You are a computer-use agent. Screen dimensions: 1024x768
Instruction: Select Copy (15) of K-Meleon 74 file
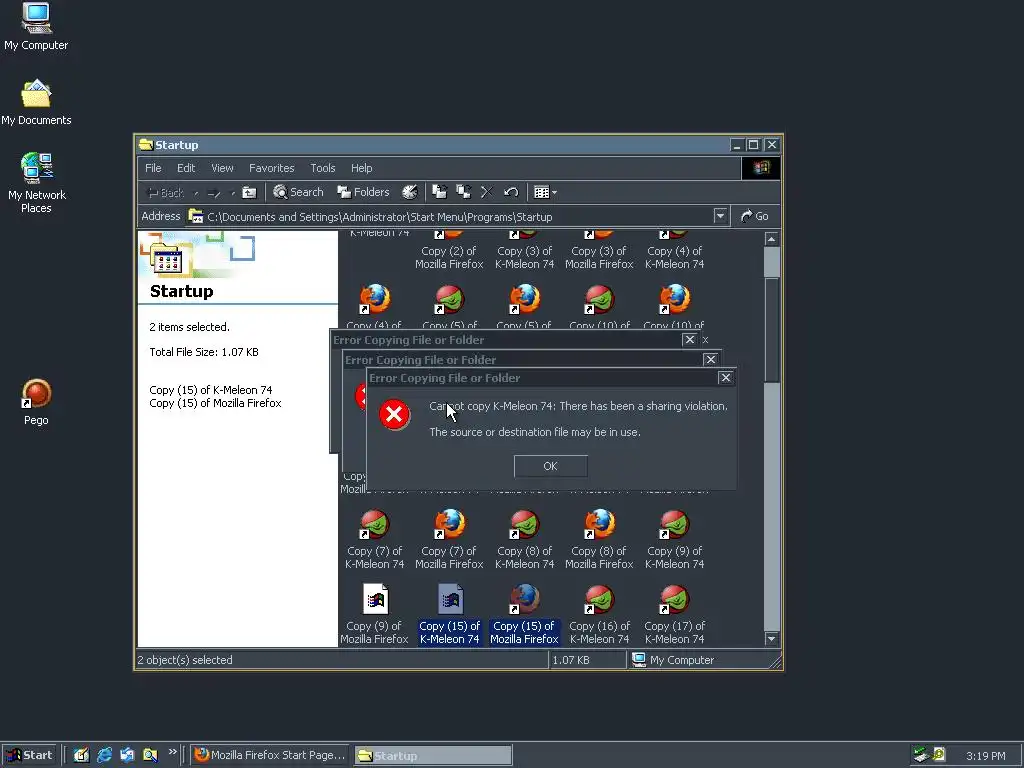(449, 615)
